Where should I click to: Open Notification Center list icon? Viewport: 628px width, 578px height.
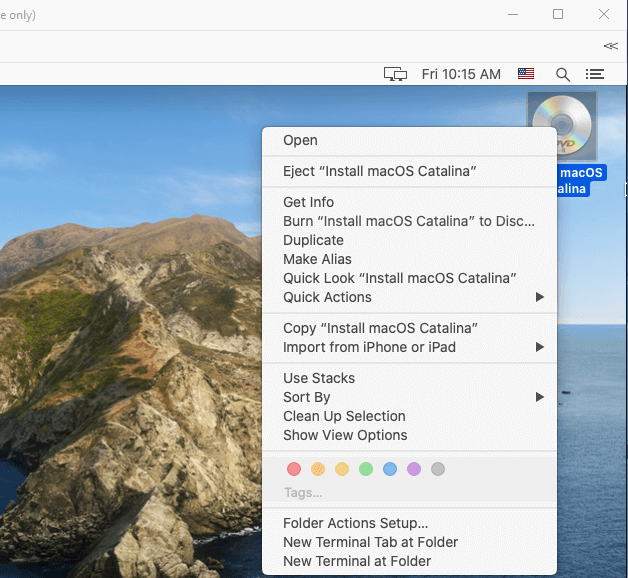tap(595, 74)
